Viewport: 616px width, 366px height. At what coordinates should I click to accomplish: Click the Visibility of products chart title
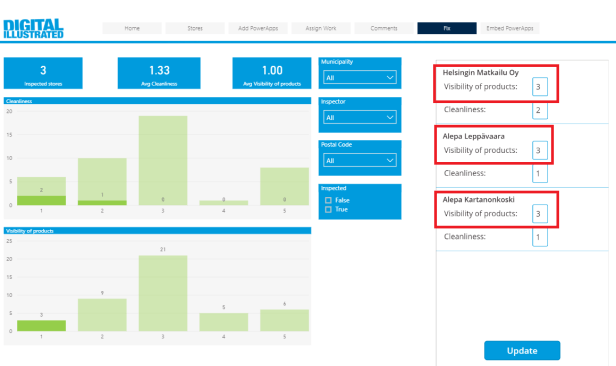[x=157, y=231]
